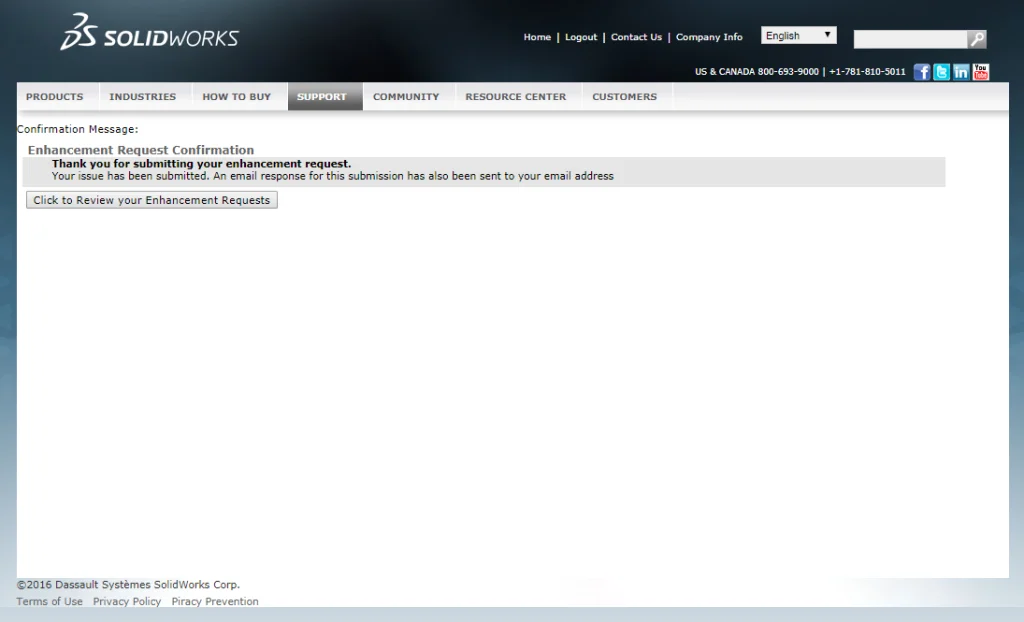Image resolution: width=1024 pixels, height=622 pixels.
Task: Select the Customers menu item
Action: pyautogui.click(x=625, y=97)
